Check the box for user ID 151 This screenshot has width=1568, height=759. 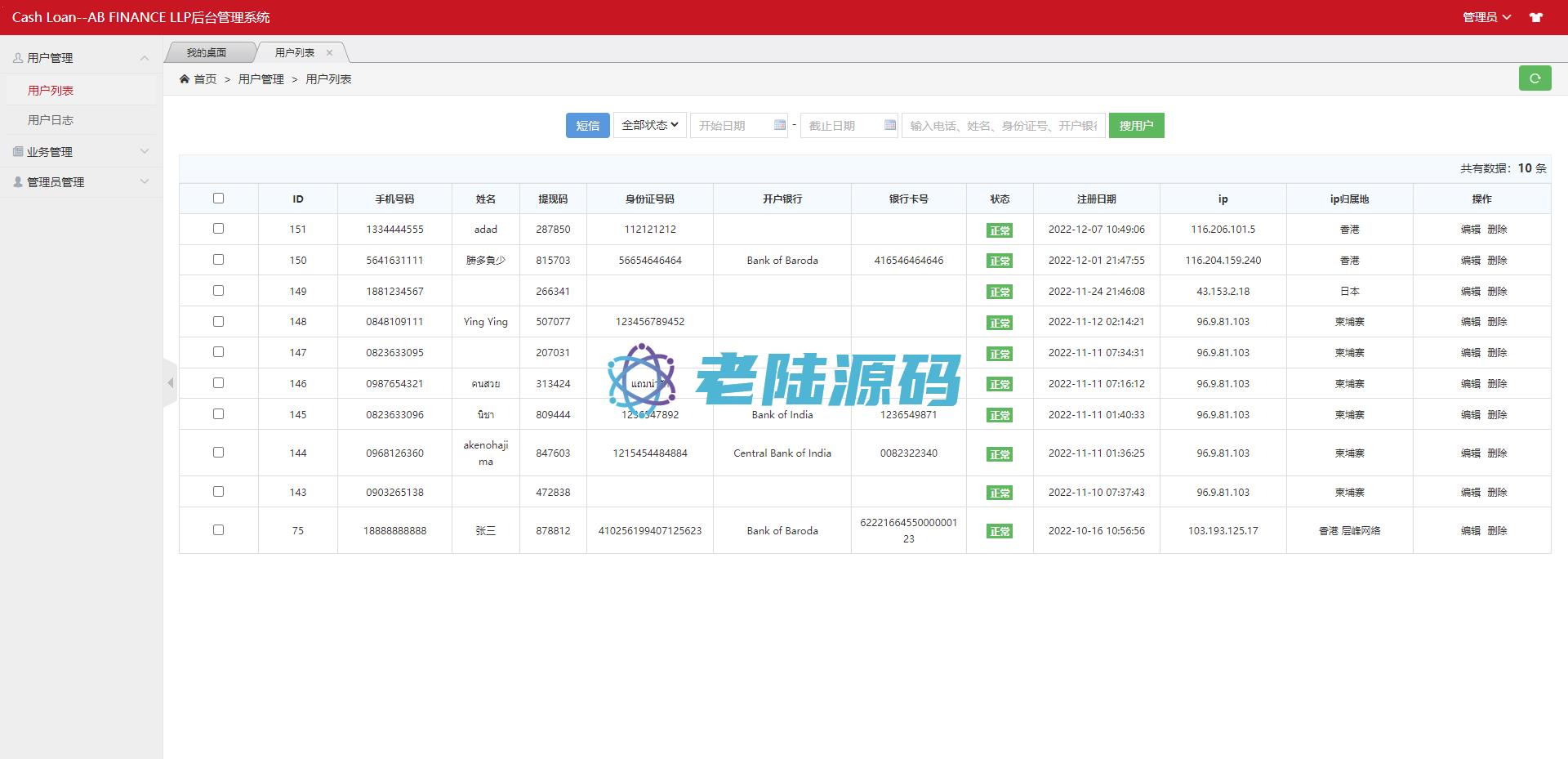218,229
